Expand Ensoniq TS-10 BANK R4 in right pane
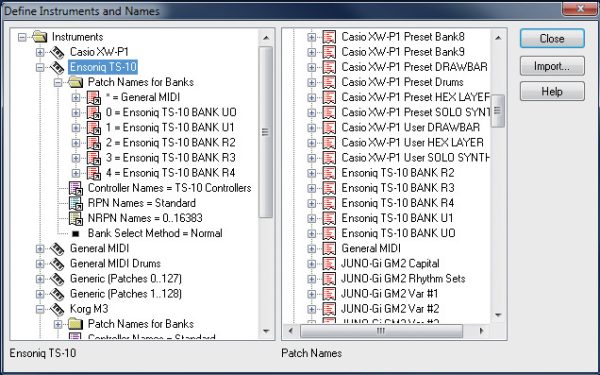 tap(311, 203)
